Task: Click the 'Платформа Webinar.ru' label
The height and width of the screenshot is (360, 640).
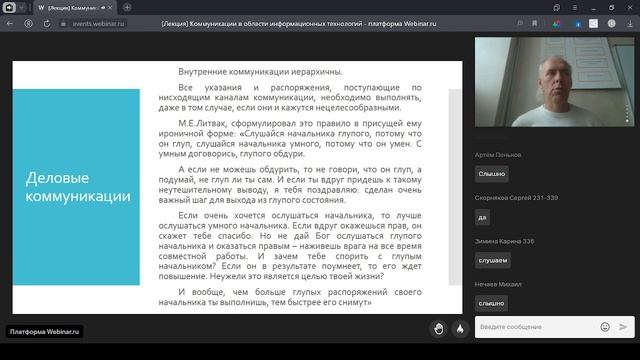Action: tap(44, 332)
